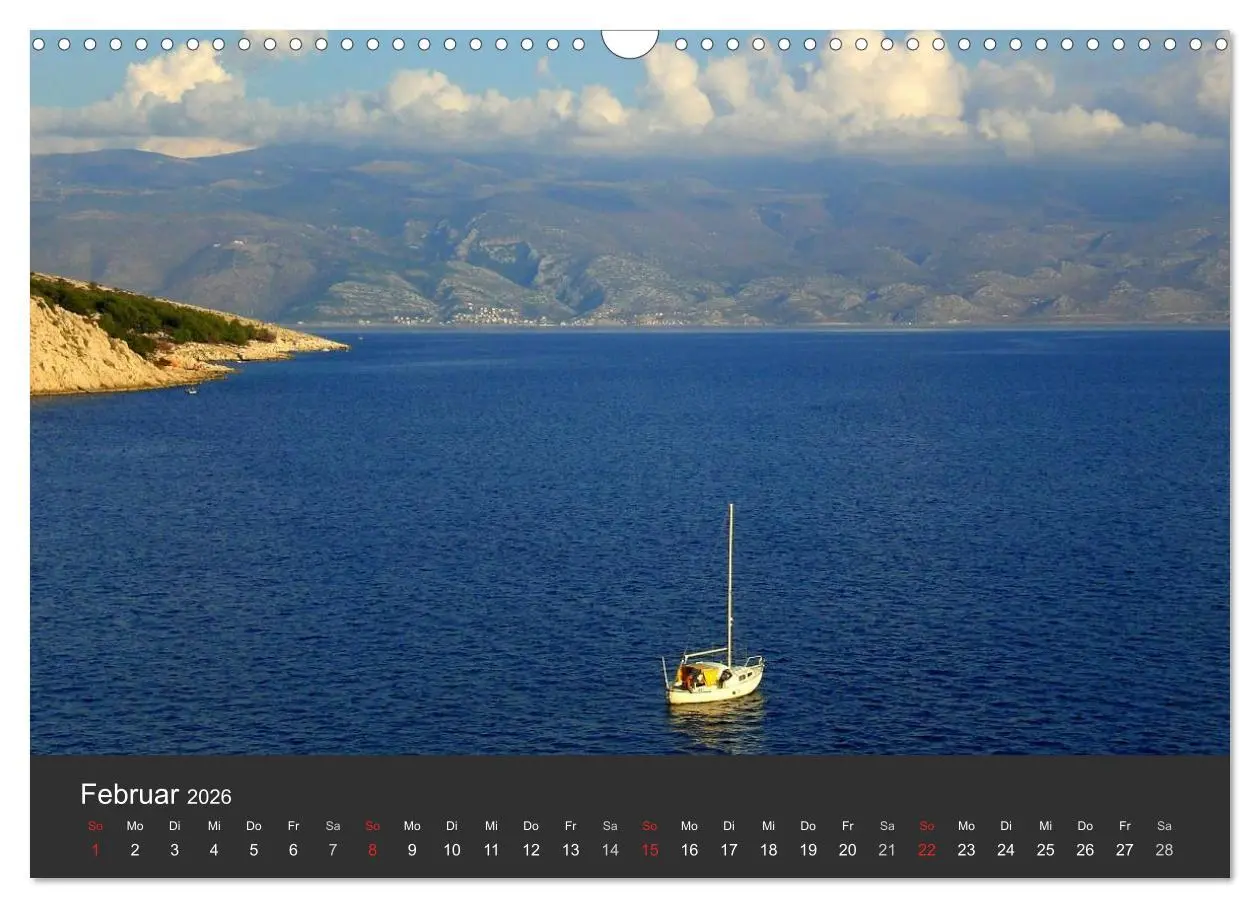The image size is (1260, 908).
Task: Click the gray Saturday date 14
Action: coord(609,849)
